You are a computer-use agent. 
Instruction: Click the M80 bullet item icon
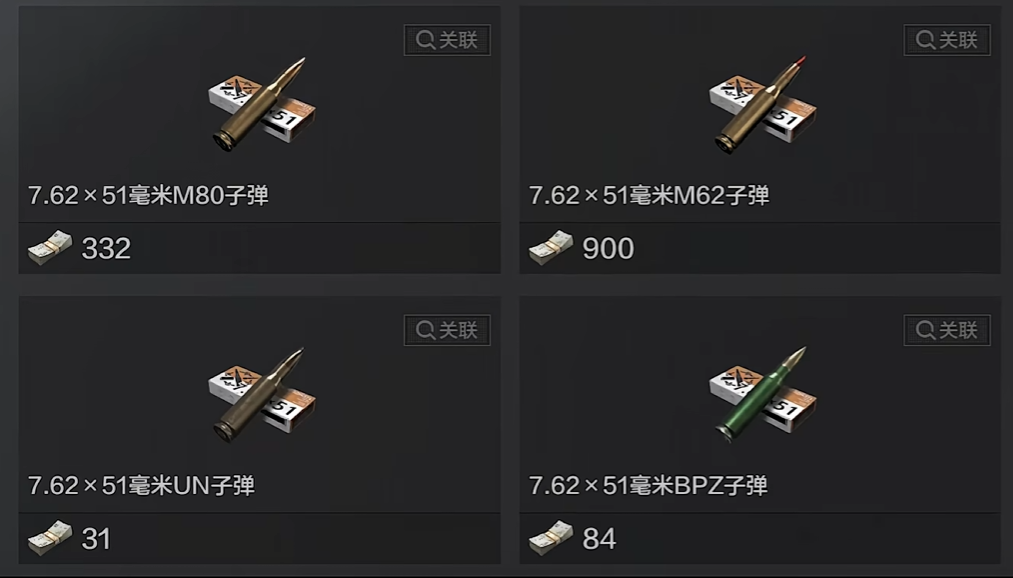point(262,105)
